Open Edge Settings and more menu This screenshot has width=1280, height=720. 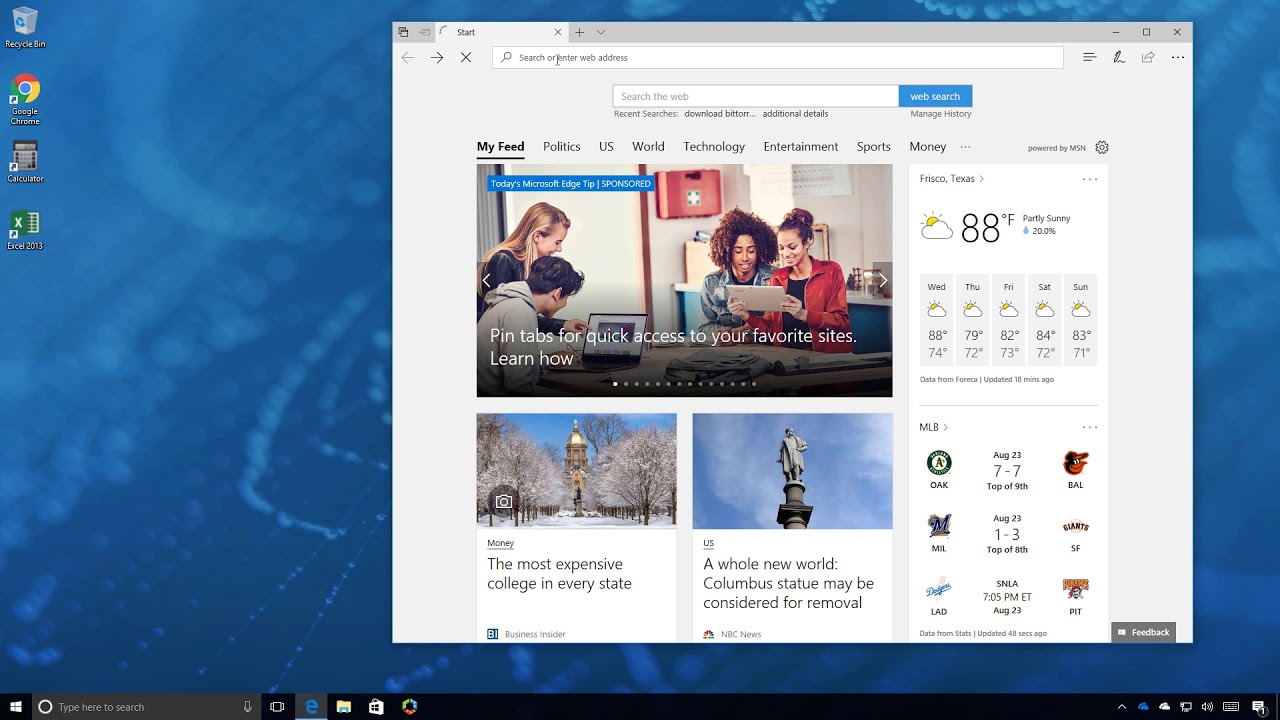(1177, 57)
